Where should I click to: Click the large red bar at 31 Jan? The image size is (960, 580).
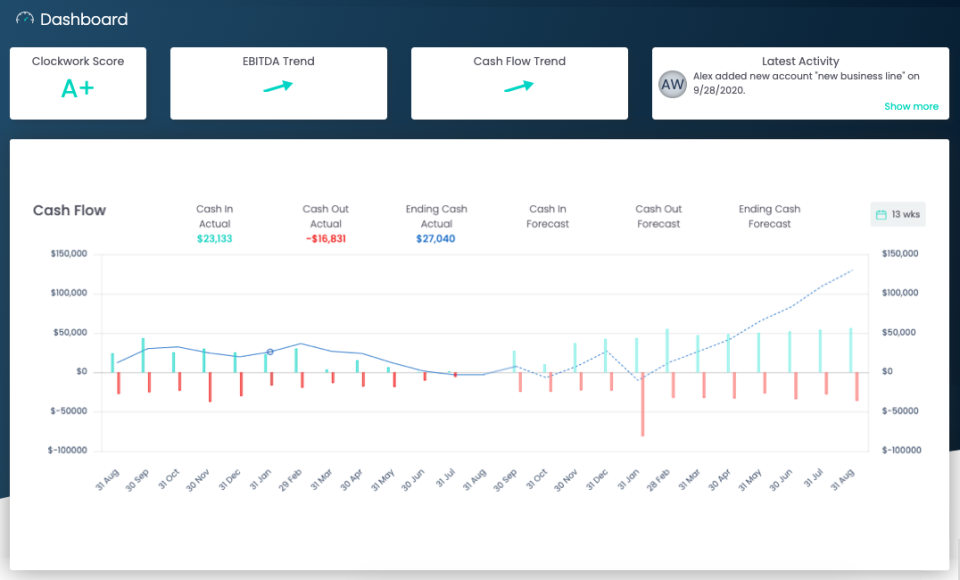pos(641,405)
